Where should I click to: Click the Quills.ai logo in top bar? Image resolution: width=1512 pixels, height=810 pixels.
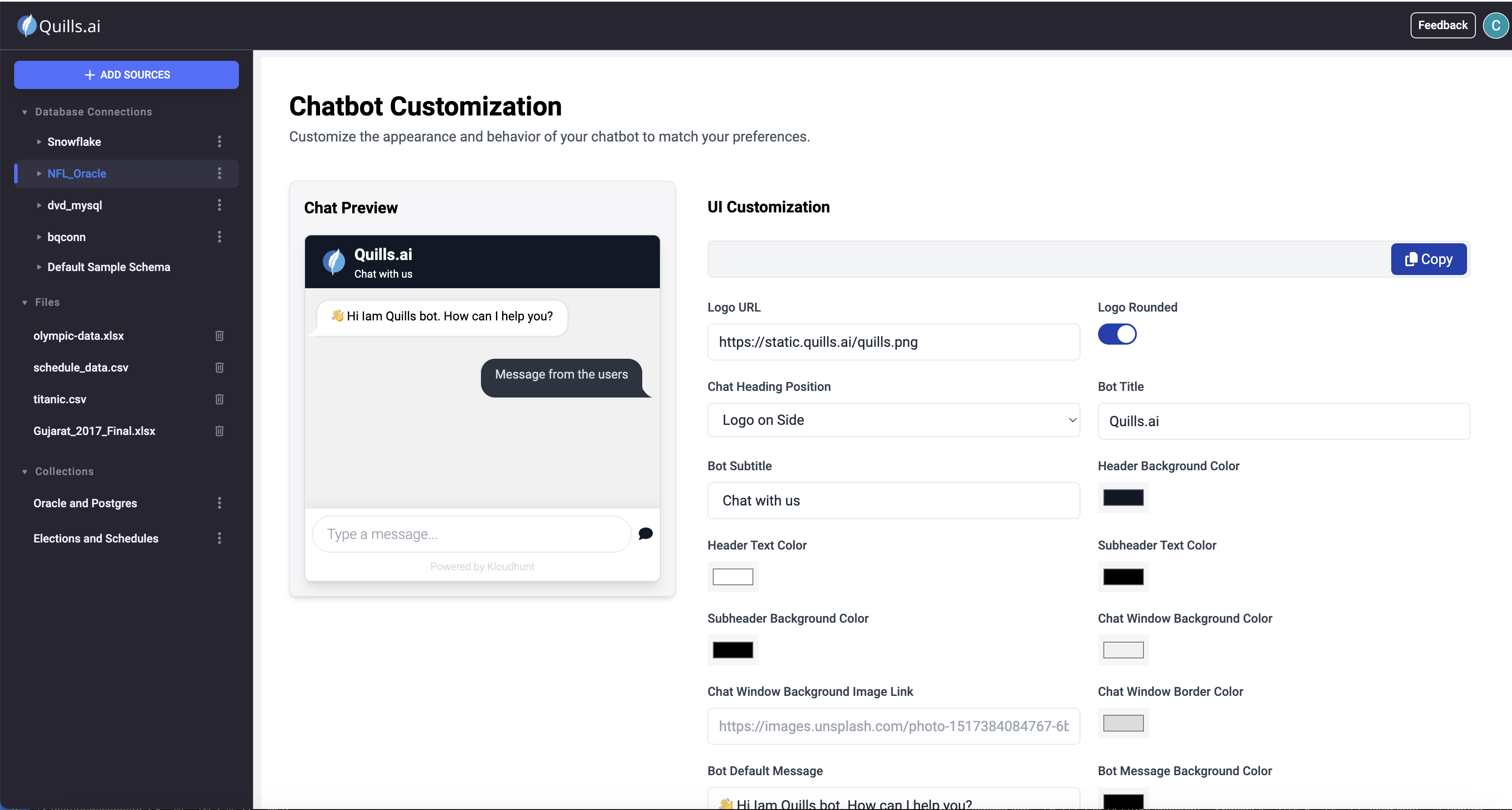59,26
